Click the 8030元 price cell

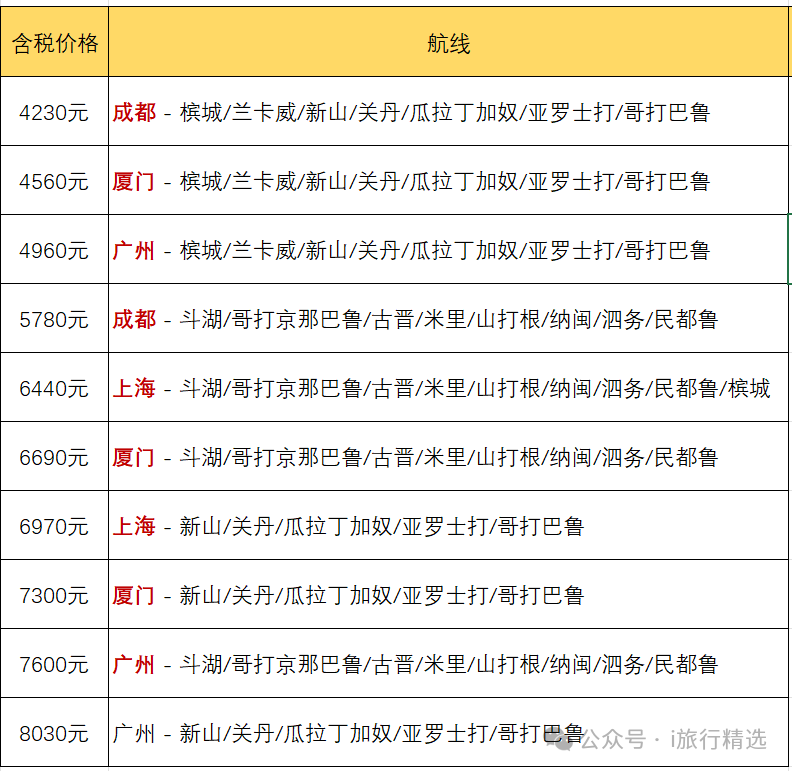point(55,733)
